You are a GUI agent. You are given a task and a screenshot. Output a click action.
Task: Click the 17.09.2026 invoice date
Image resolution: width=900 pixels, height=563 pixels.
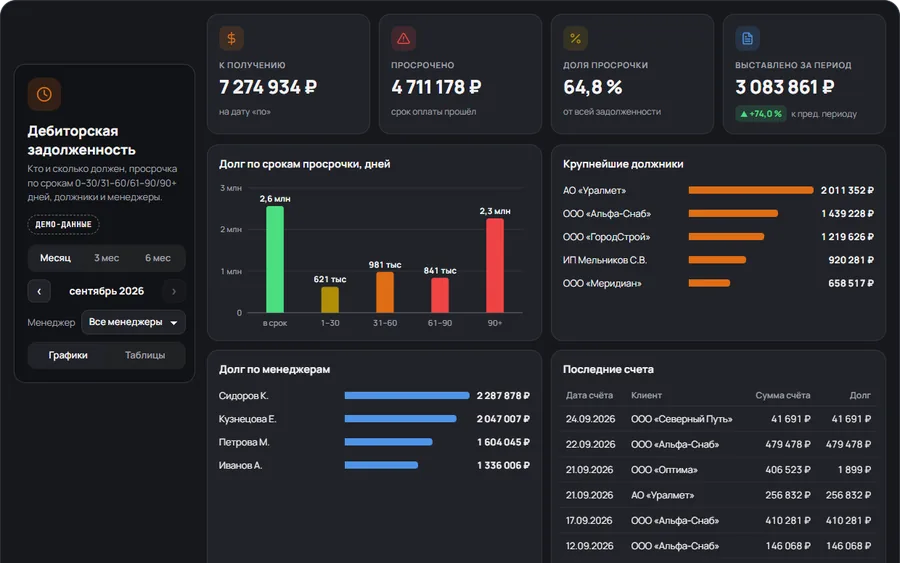tap(589, 521)
